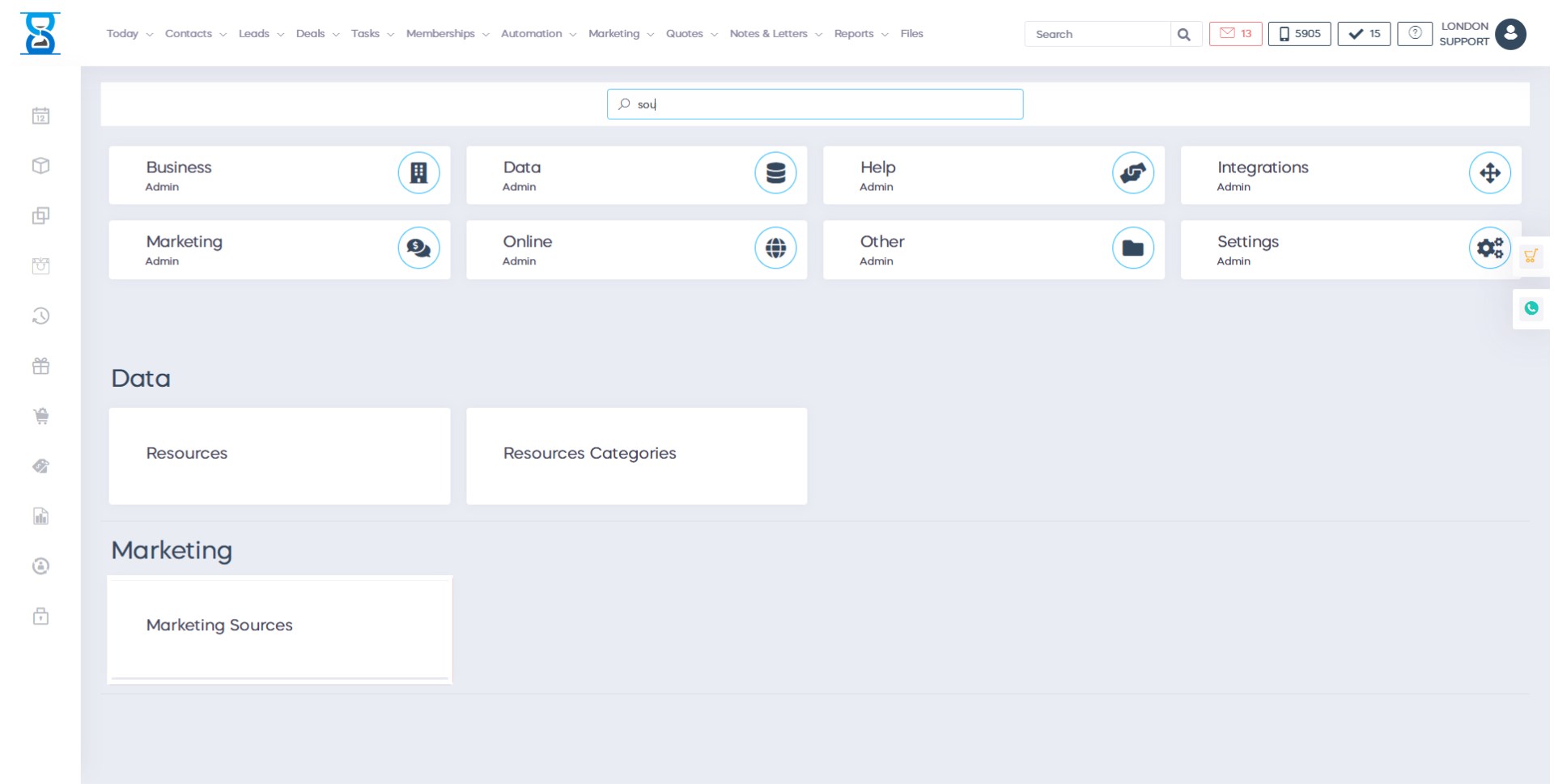The image size is (1554, 784).
Task: Open the Reports dropdown menu
Action: click(x=860, y=34)
